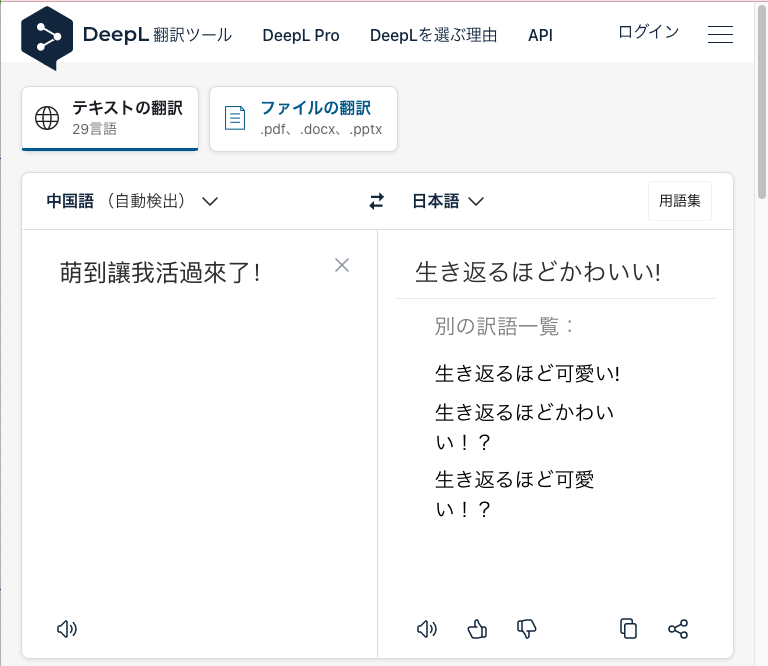
Task: Open the API menu item
Action: (540, 35)
